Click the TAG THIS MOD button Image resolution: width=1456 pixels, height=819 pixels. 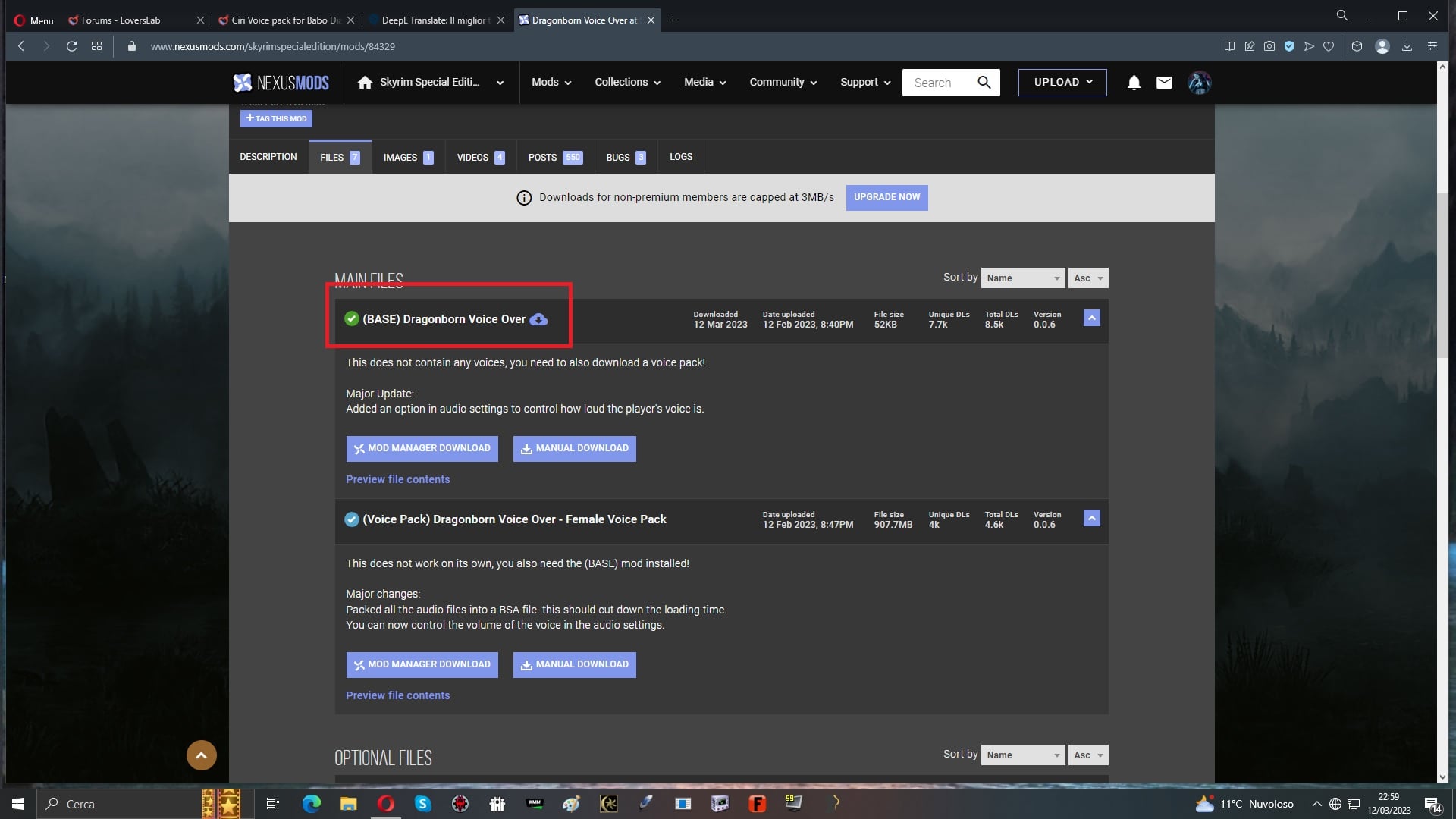276,119
